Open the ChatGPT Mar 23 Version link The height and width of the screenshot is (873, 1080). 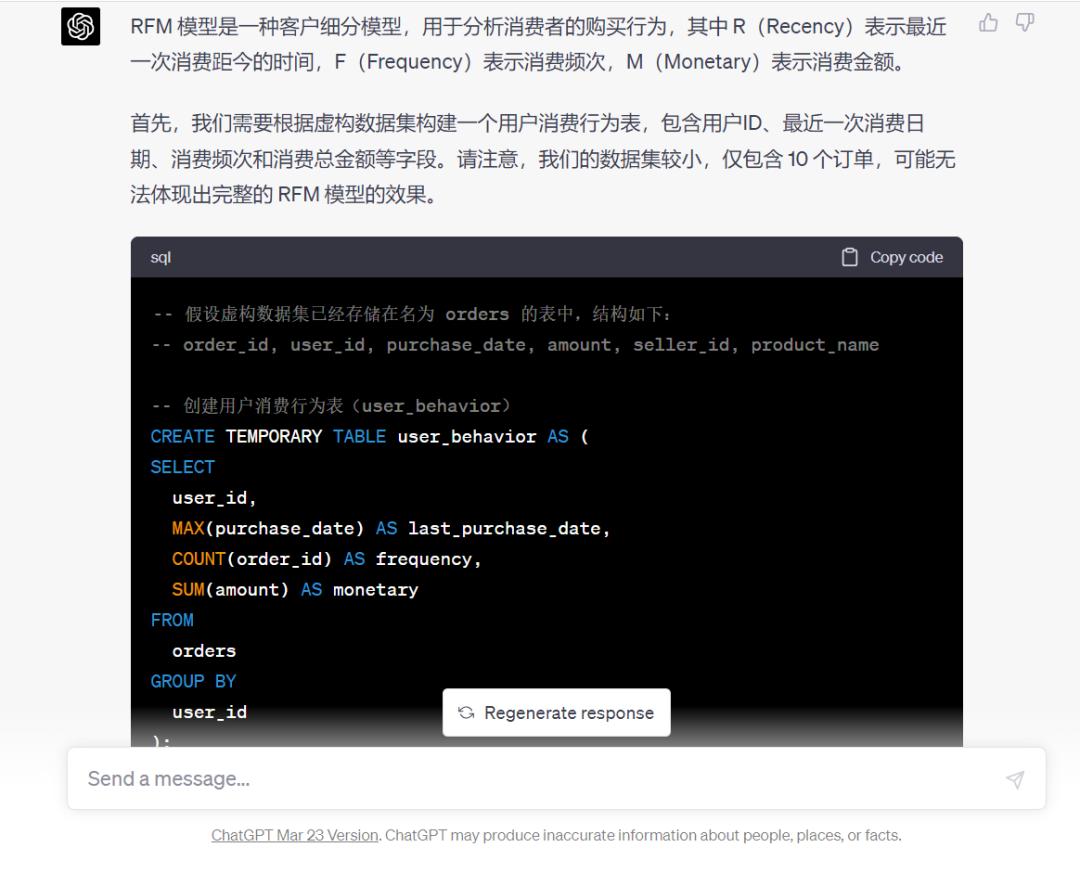coord(294,835)
